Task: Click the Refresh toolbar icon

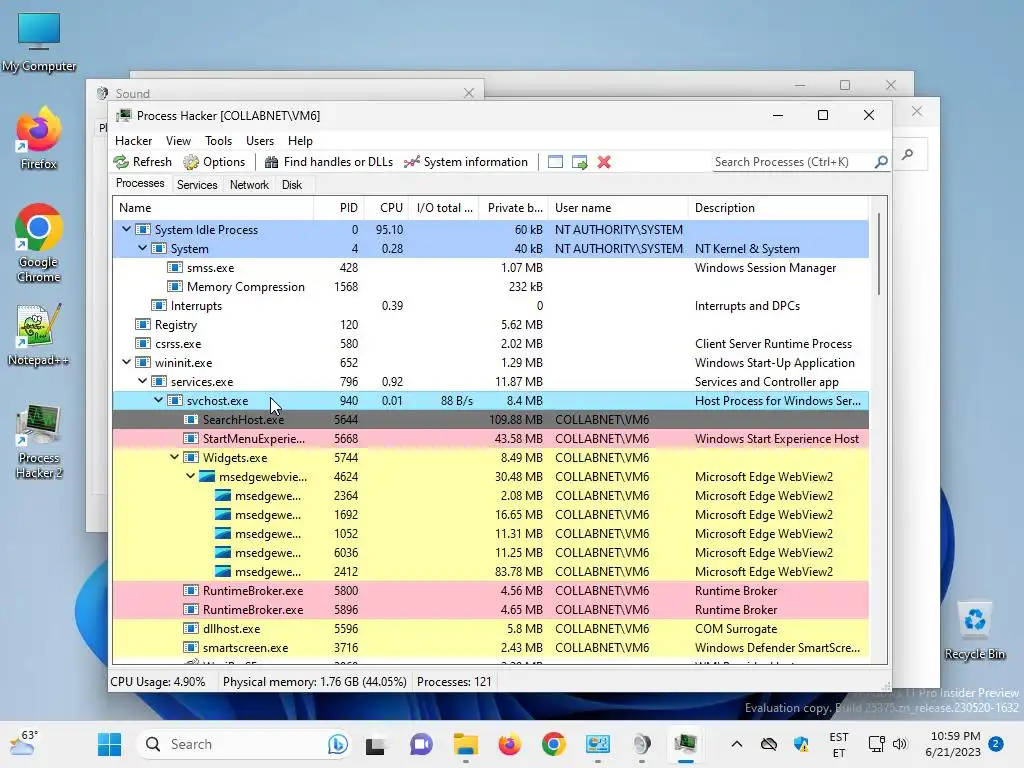Action: point(121,162)
